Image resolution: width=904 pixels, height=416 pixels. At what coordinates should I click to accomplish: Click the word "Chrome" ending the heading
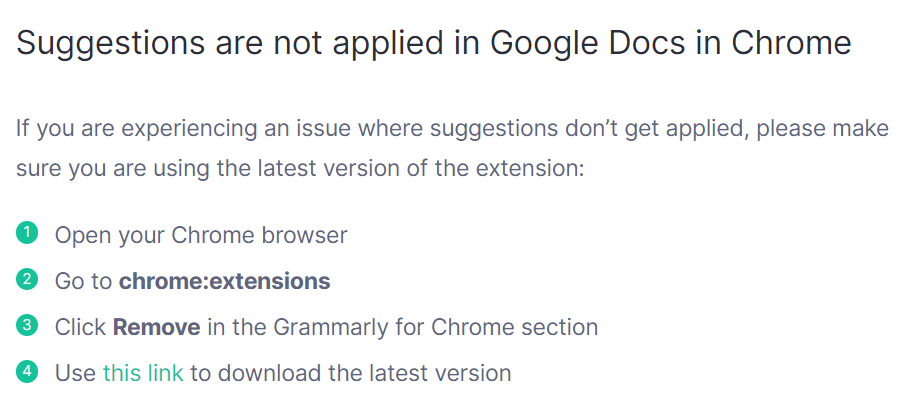coord(791,43)
